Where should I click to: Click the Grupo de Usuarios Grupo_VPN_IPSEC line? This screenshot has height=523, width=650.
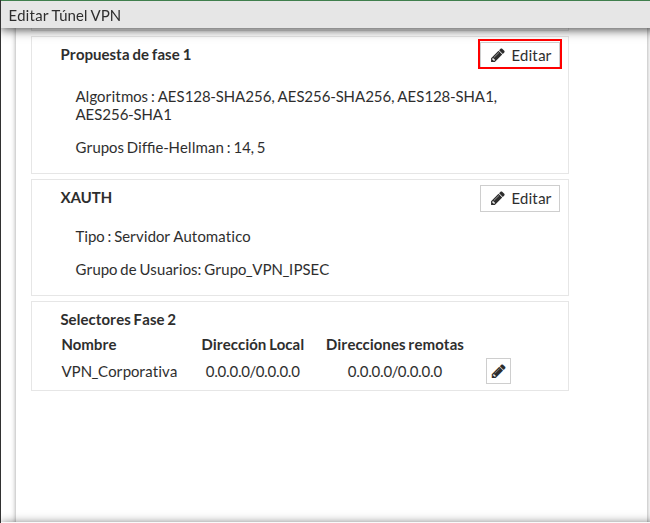point(202,270)
